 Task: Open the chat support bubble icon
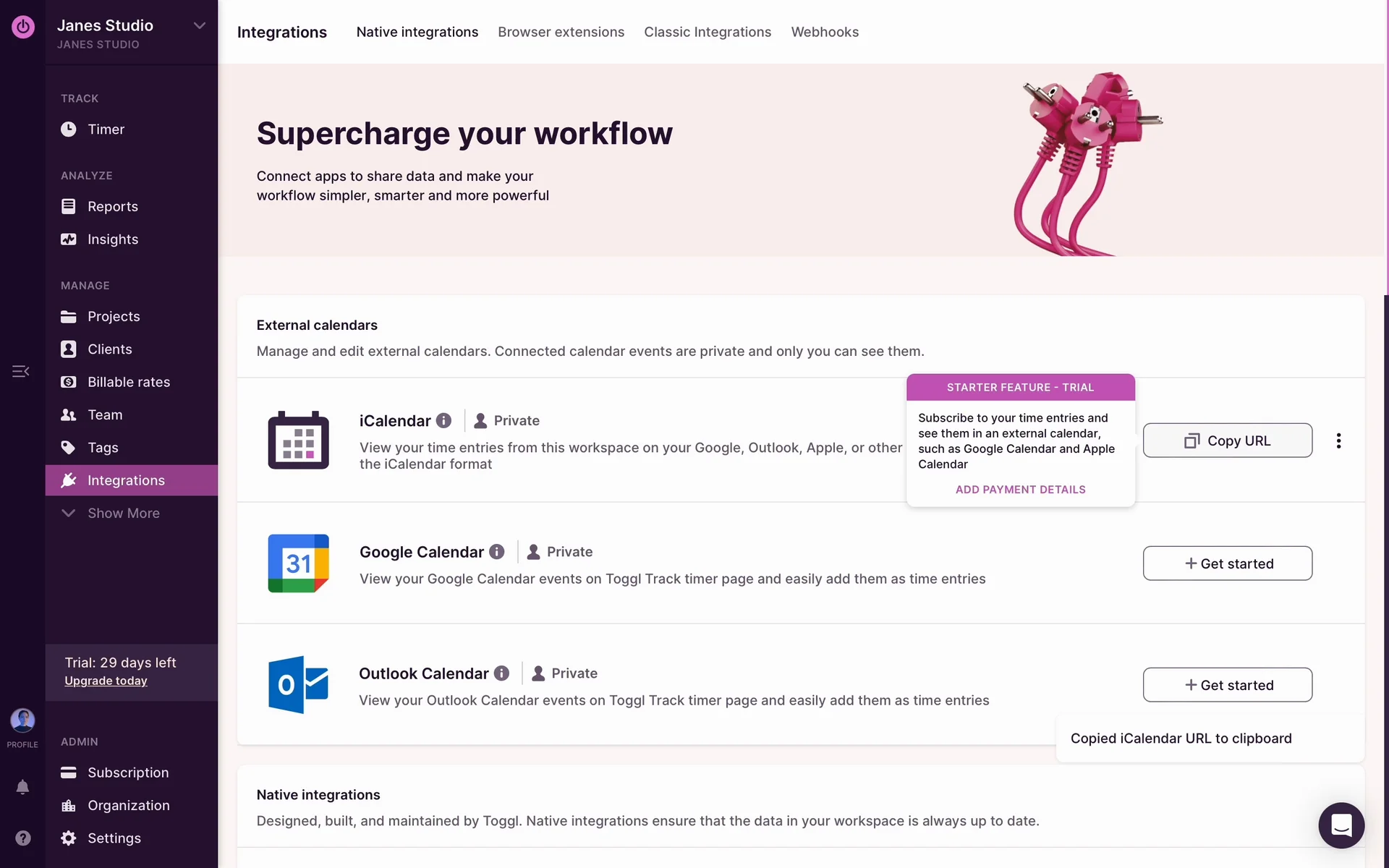(1341, 825)
